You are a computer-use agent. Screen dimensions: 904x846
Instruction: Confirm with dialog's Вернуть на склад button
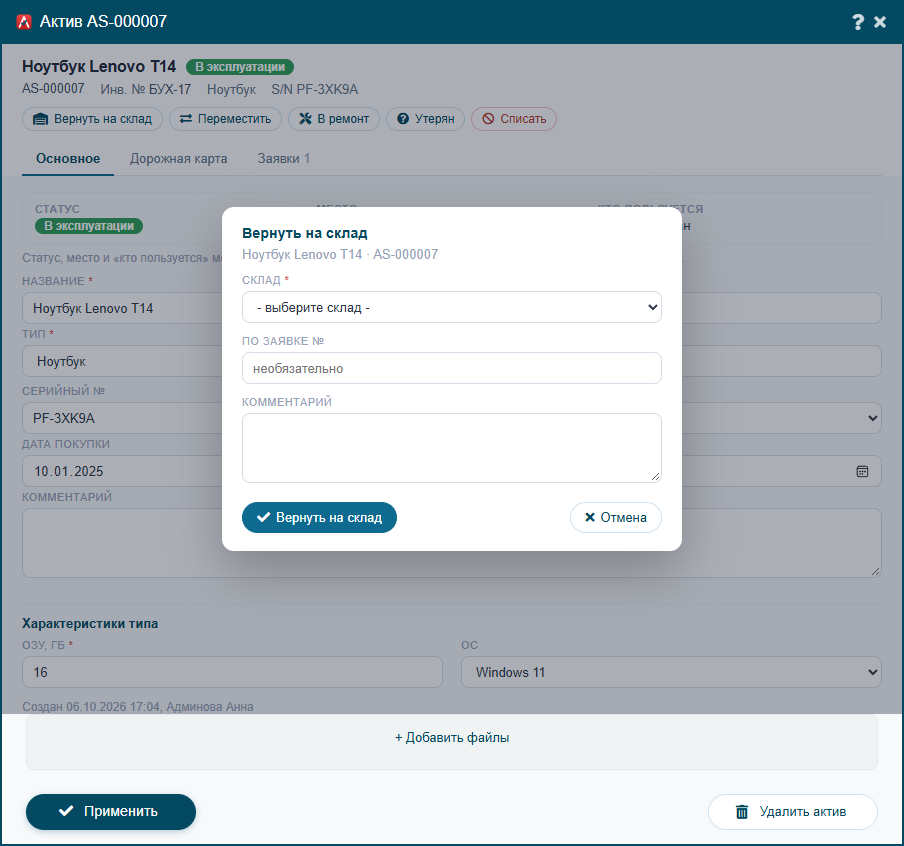tap(319, 517)
